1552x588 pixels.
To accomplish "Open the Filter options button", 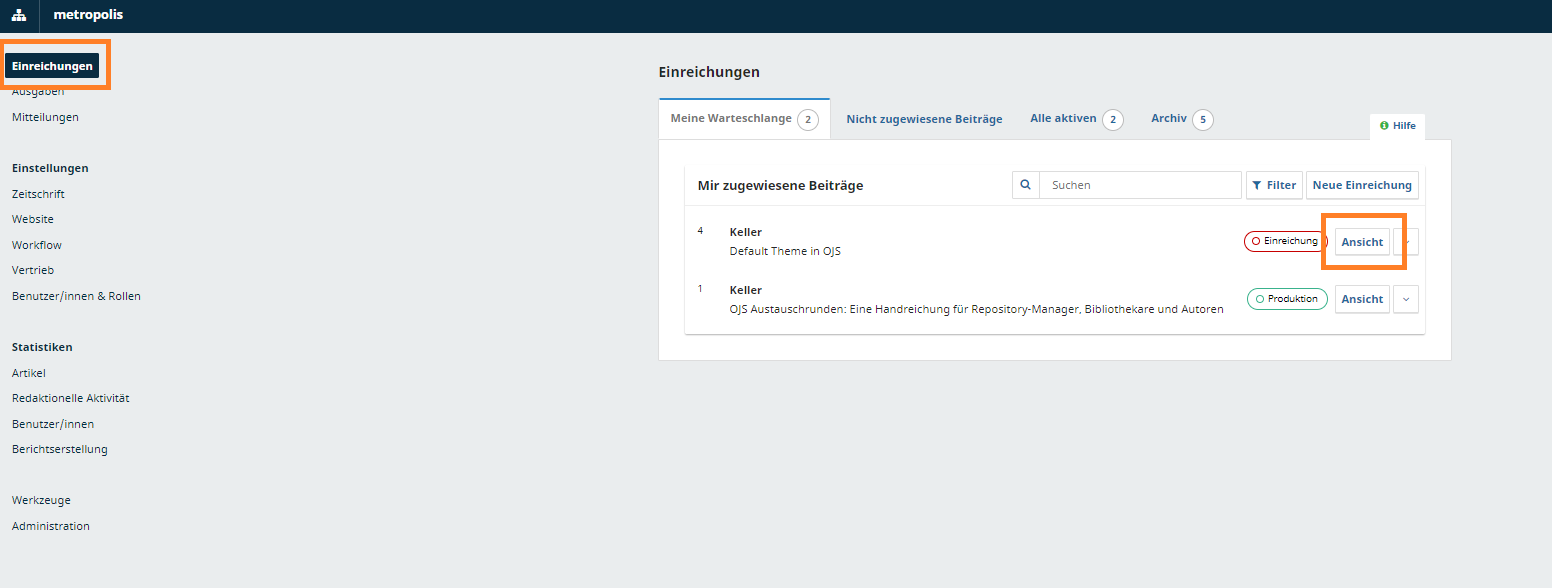I will coord(1274,185).
